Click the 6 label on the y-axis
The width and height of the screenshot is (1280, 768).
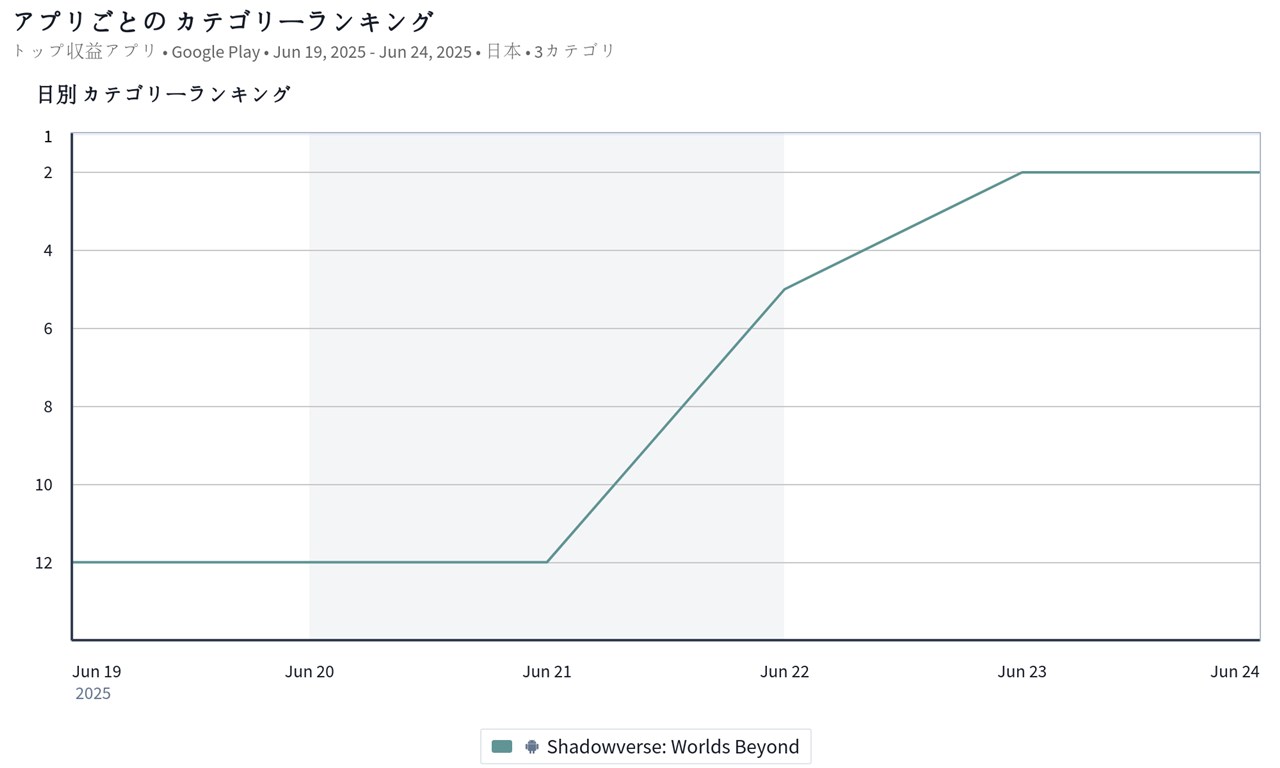[x=48, y=328]
